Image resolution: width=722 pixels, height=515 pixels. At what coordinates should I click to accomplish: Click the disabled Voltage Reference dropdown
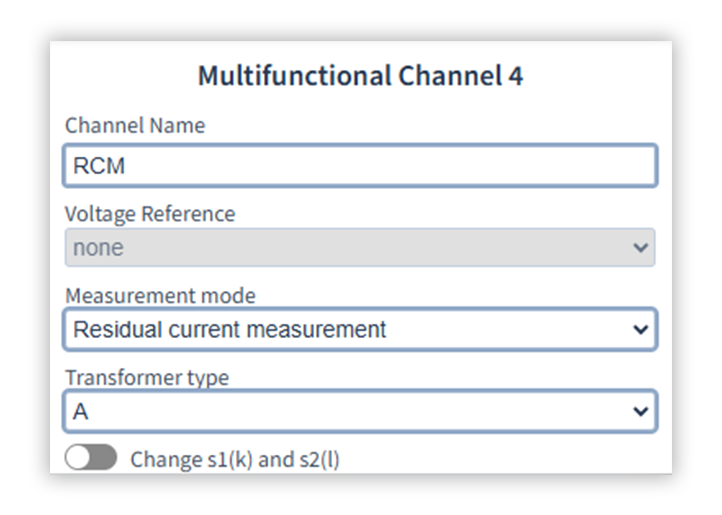[x=360, y=248]
